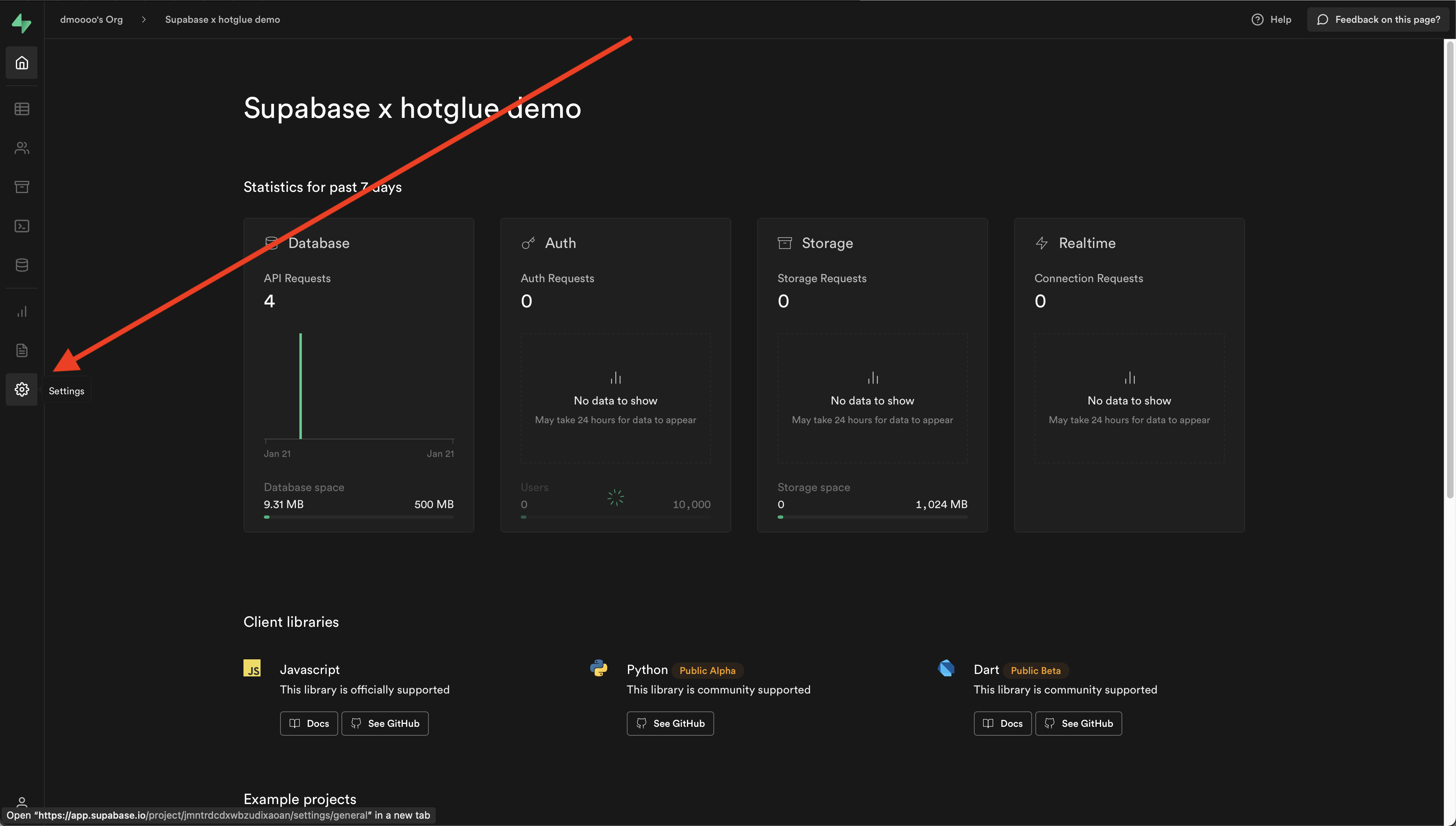This screenshot has height=826, width=1456.
Task: Click the page vertical scrollbar
Action: coord(1450,270)
